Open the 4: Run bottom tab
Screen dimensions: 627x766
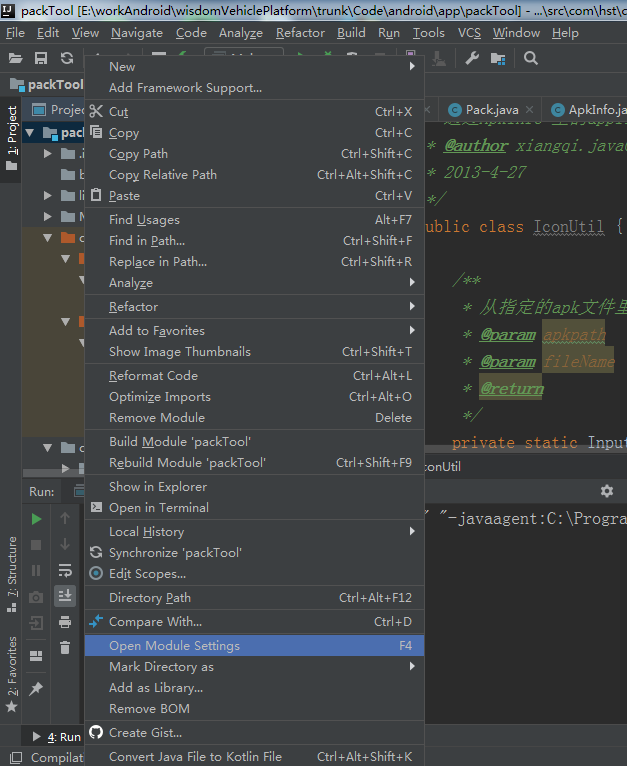[57, 737]
